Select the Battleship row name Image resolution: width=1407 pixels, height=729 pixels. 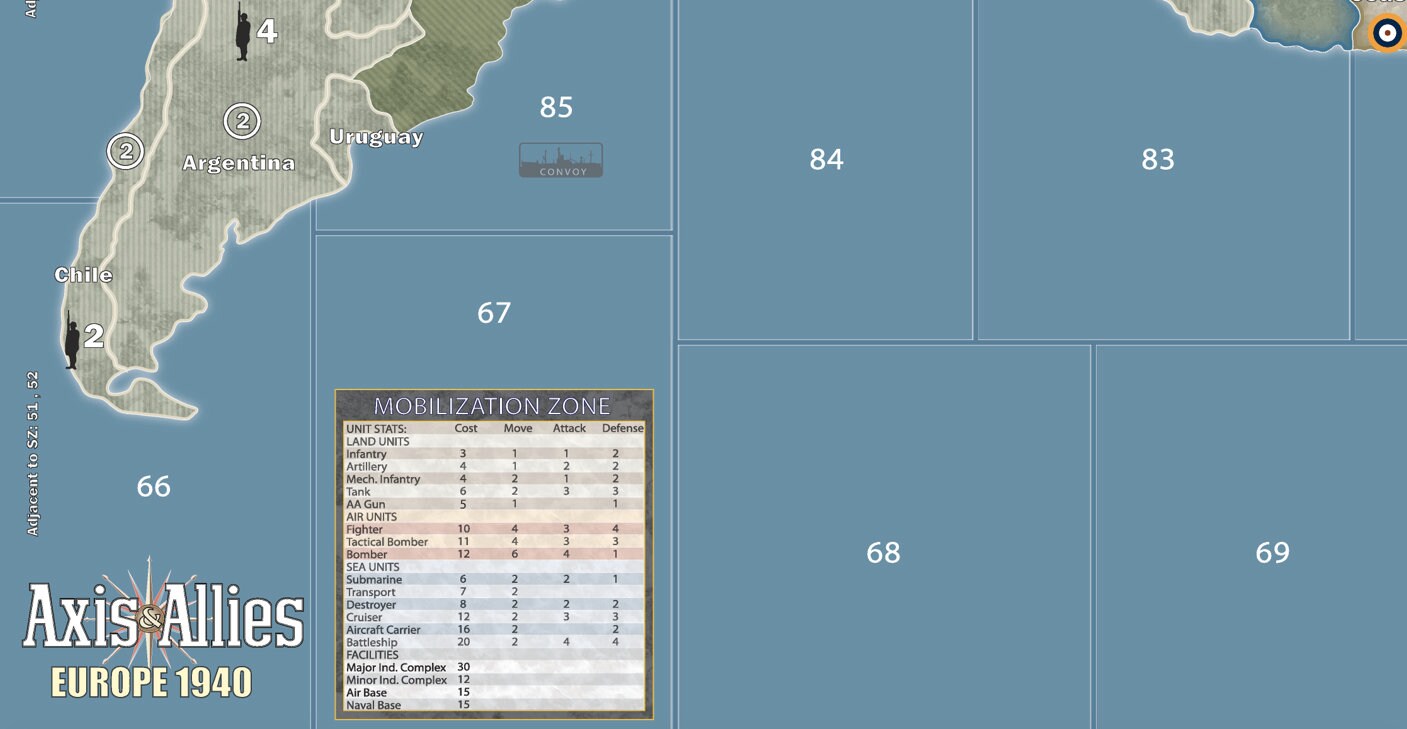tap(371, 643)
